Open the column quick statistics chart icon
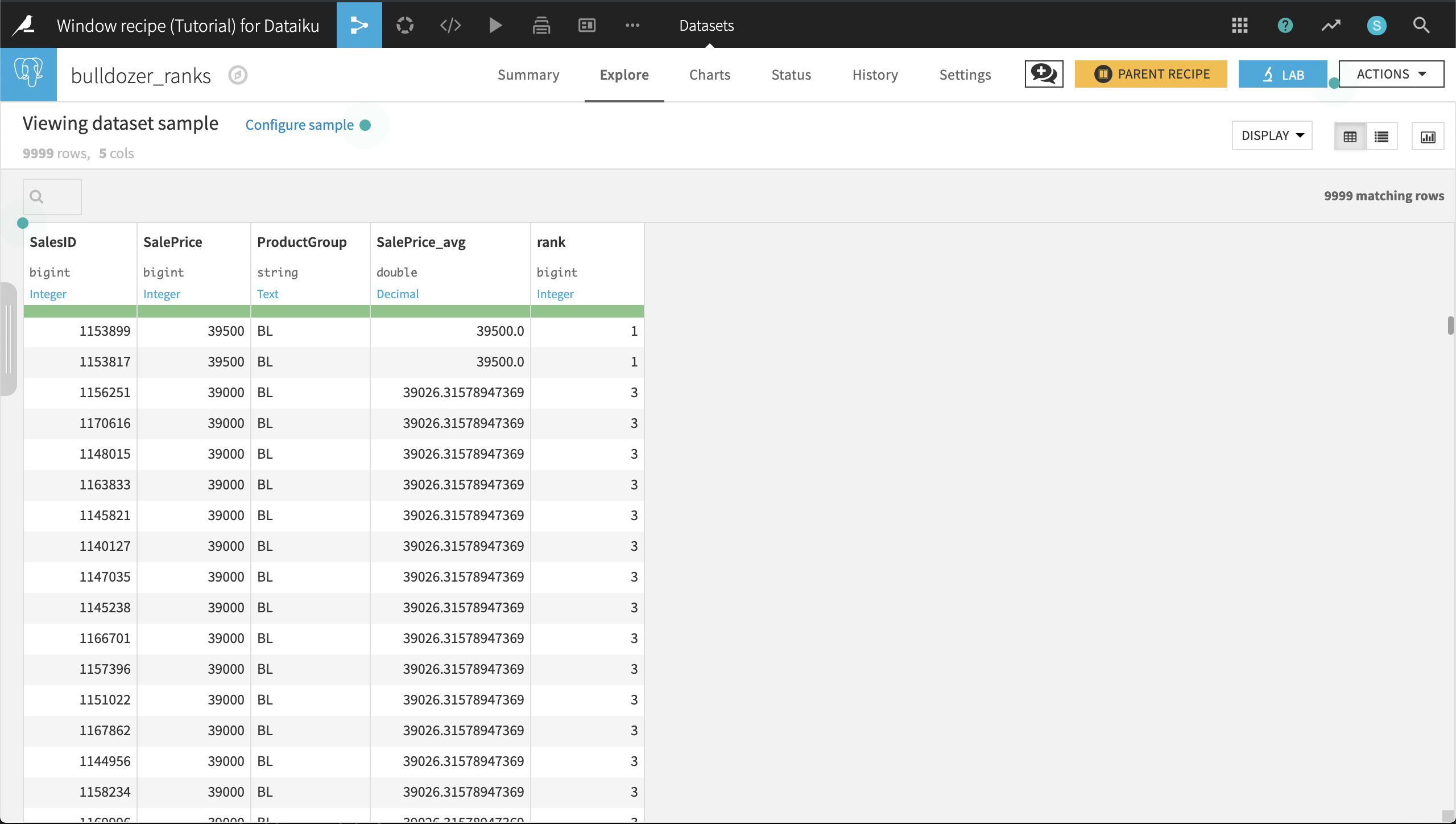This screenshot has width=1456, height=824. pos(1428,137)
